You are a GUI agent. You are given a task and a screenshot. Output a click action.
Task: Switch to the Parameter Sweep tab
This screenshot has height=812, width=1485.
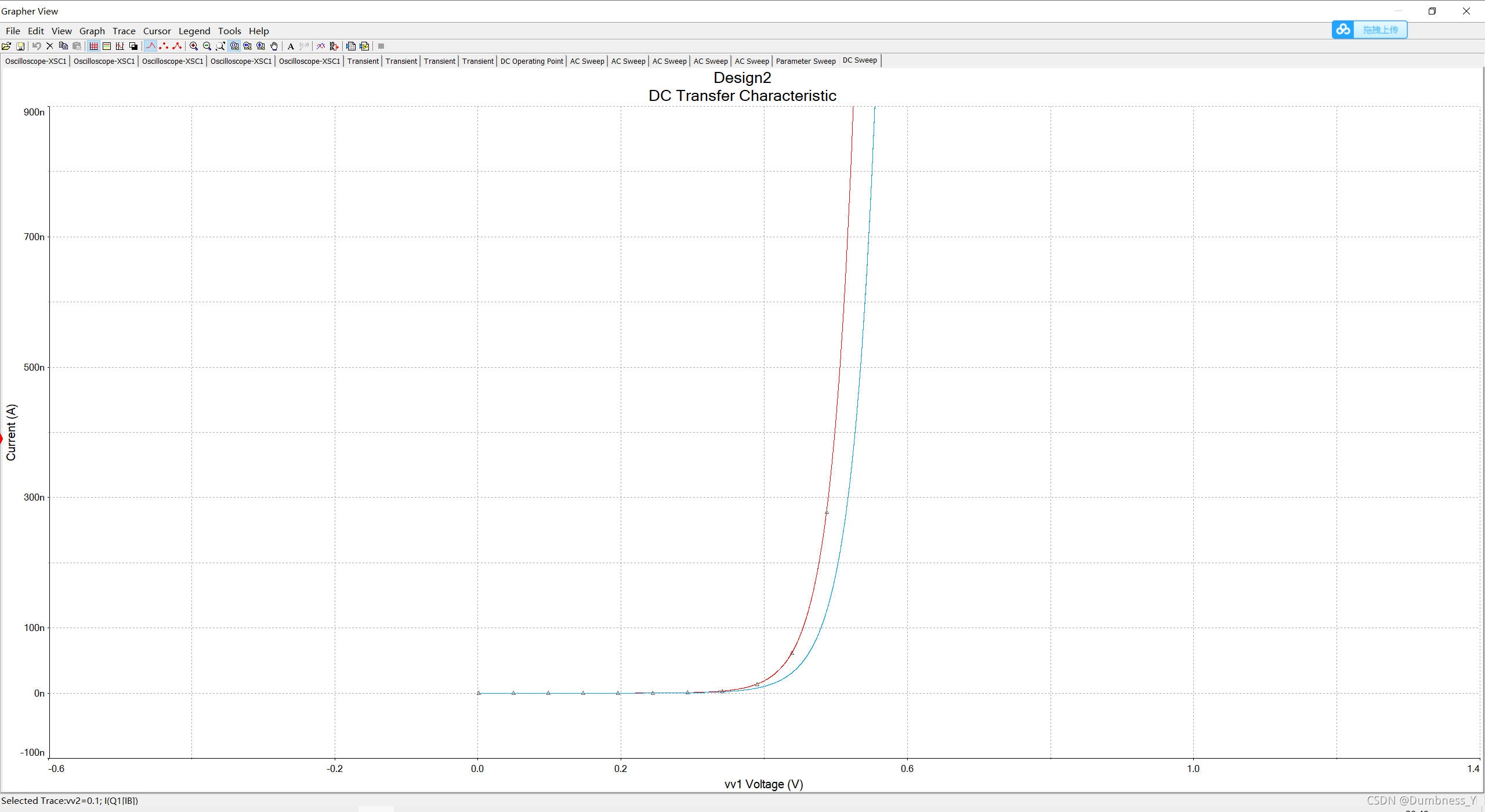[x=805, y=61]
